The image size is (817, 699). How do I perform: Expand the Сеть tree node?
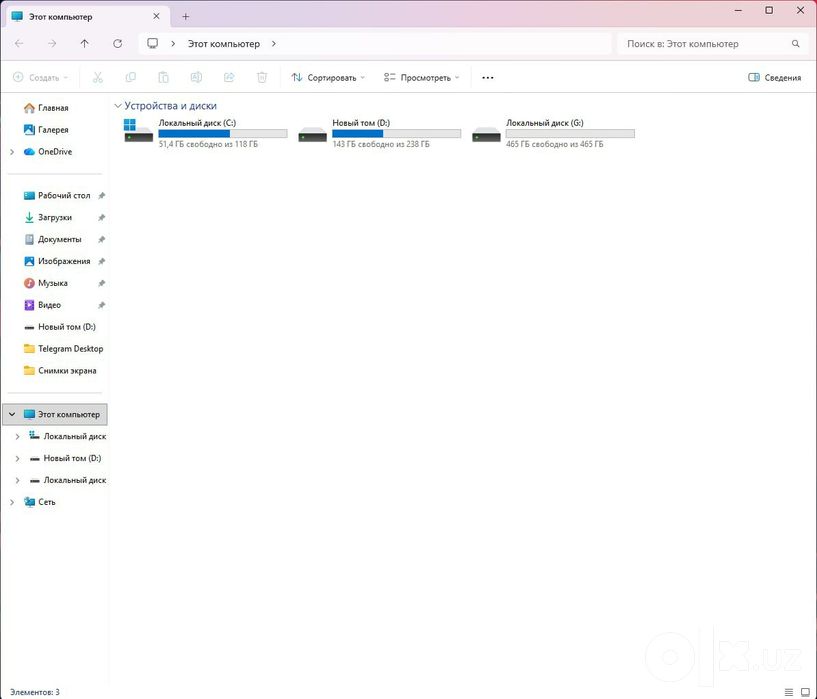tap(12, 502)
